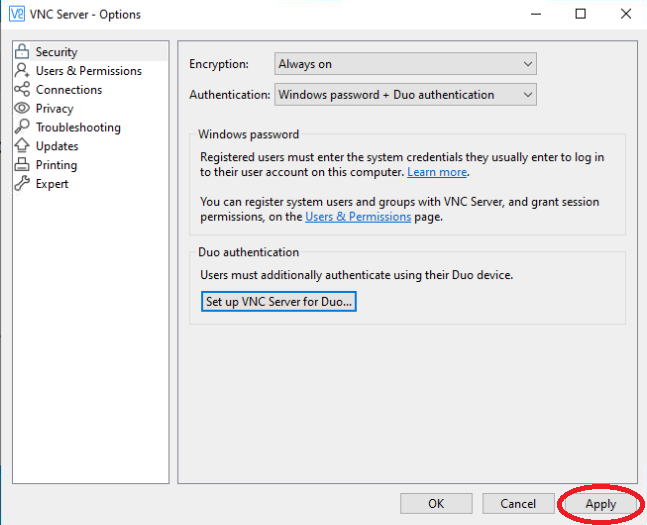Click the 'Windows password' group heading
Viewport: 647px width, 525px height.
point(248,134)
